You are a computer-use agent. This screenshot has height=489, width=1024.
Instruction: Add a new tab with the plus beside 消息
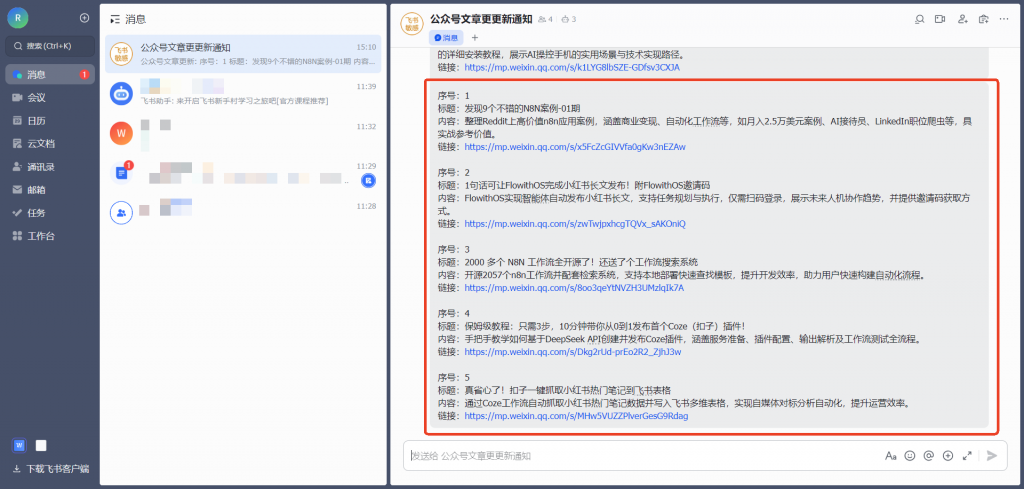[475, 38]
